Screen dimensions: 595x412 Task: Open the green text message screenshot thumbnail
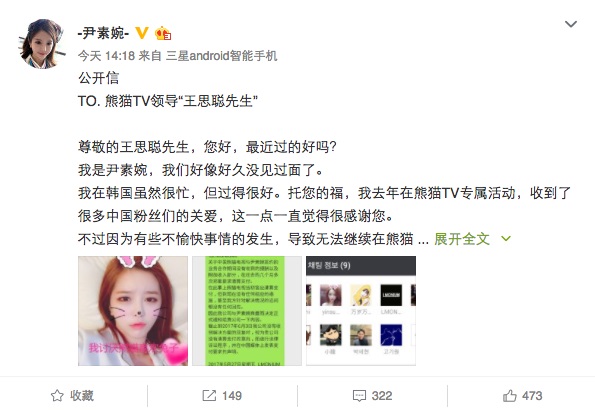[247, 311]
